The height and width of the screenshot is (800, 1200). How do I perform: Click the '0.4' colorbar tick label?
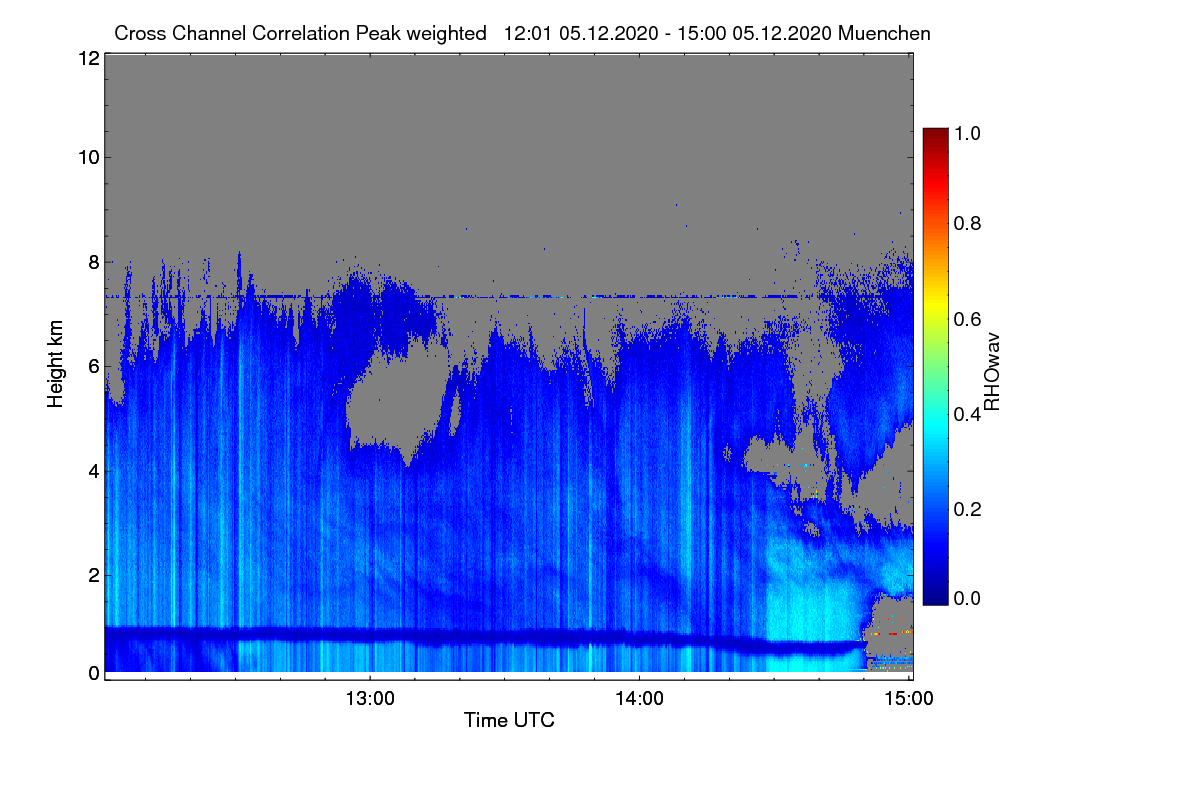click(967, 414)
